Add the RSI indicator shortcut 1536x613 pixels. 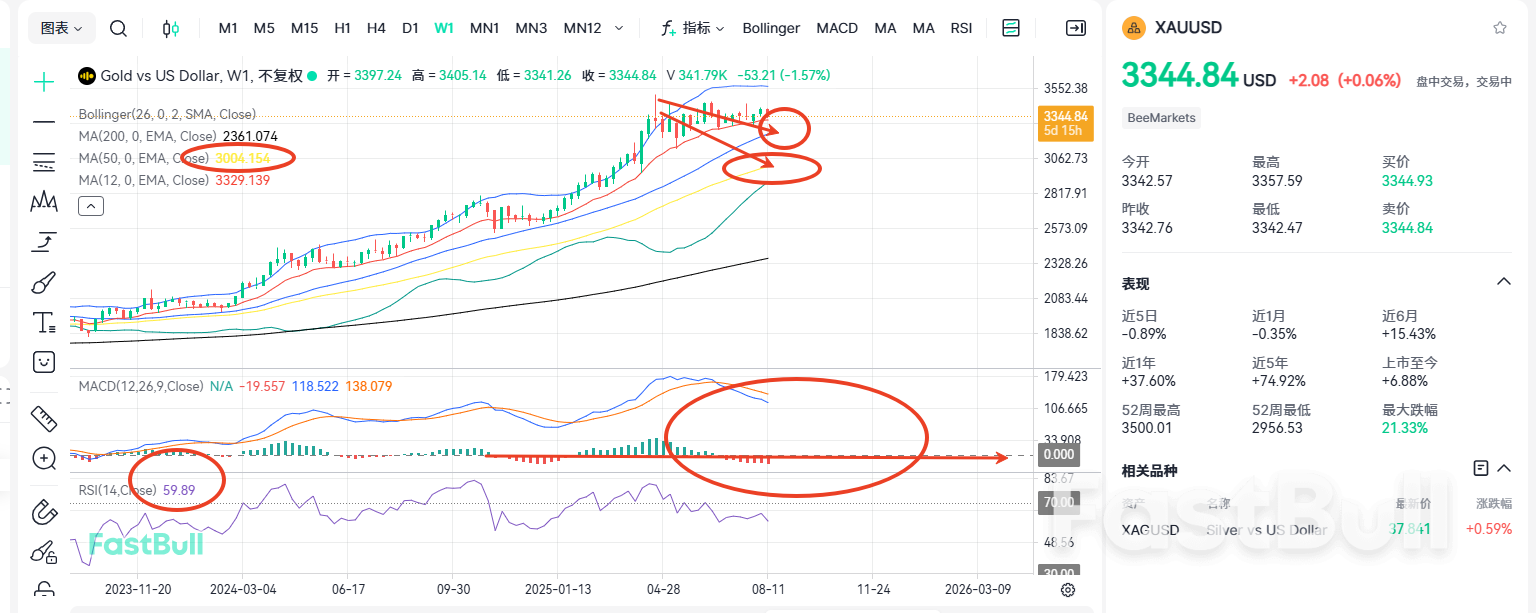click(961, 28)
